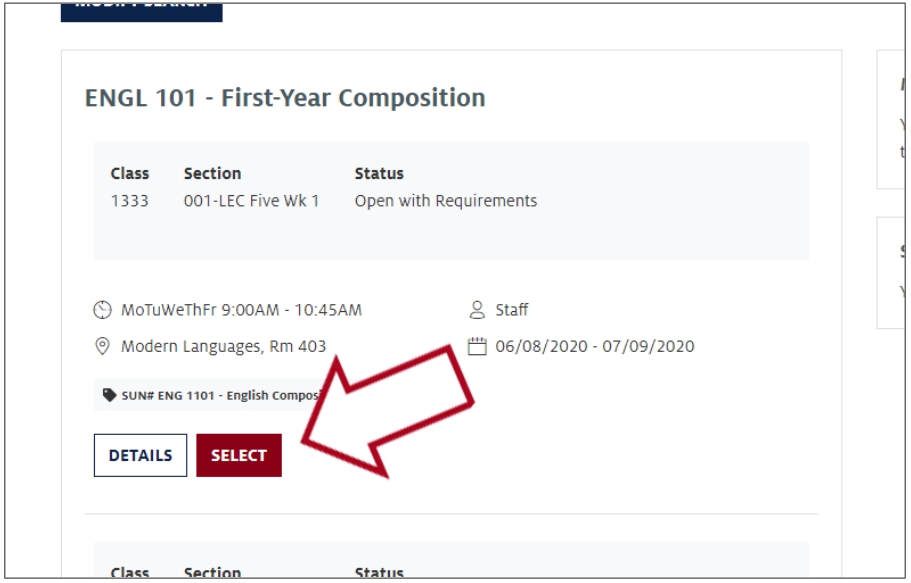Click the clock icon beside meeting times

tap(102, 310)
